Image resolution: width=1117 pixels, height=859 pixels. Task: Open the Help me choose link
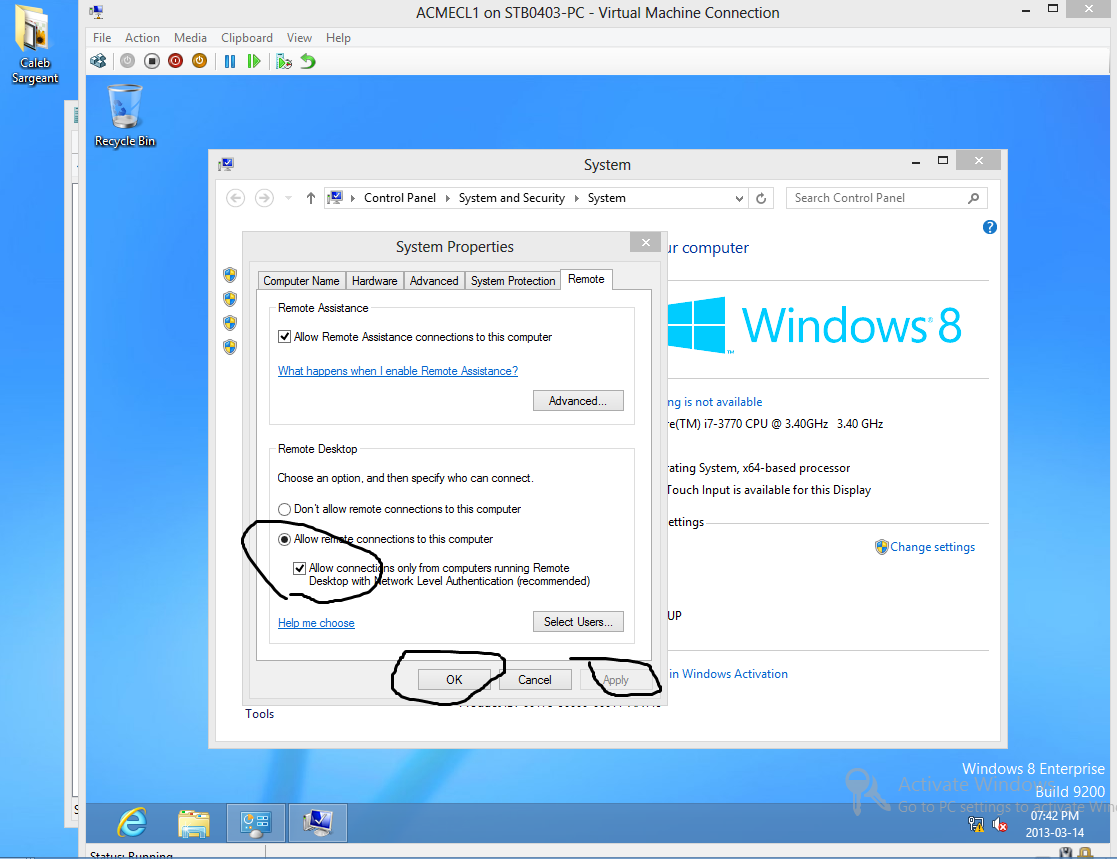316,623
